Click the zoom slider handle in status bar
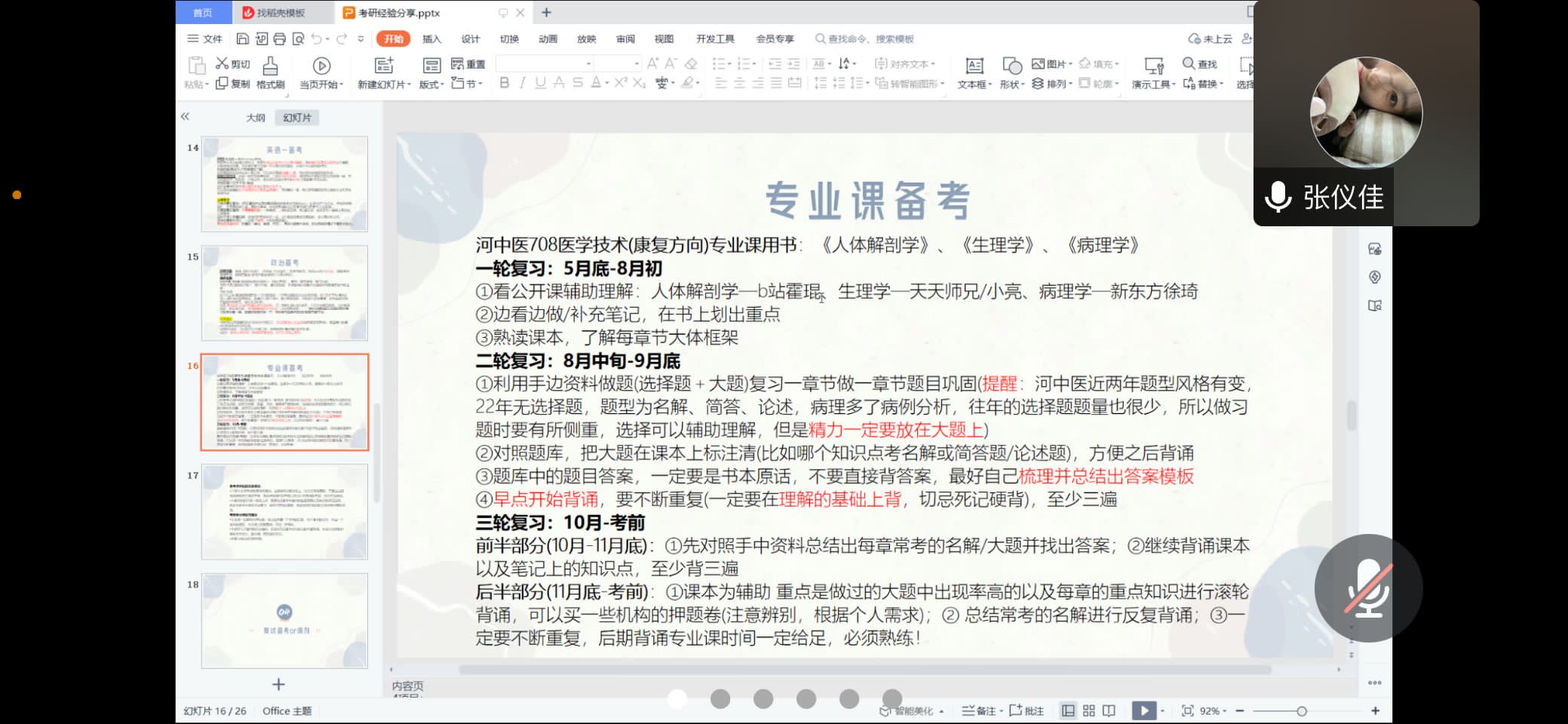 tap(1302, 710)
